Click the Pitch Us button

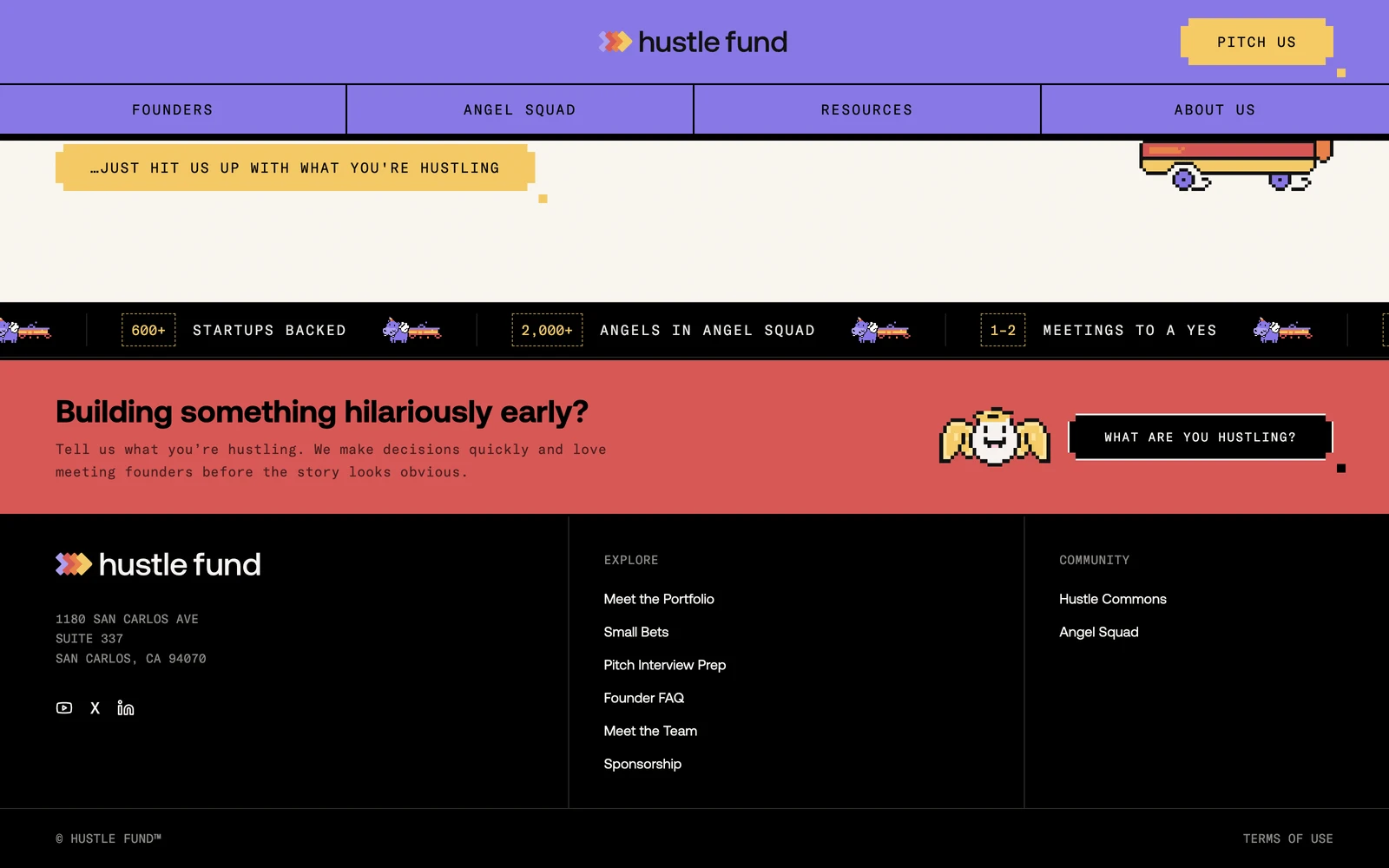[1256, 42]
